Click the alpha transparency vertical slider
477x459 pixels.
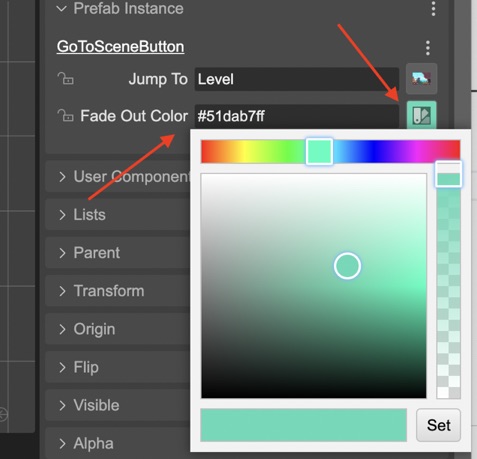coord(448,280)
